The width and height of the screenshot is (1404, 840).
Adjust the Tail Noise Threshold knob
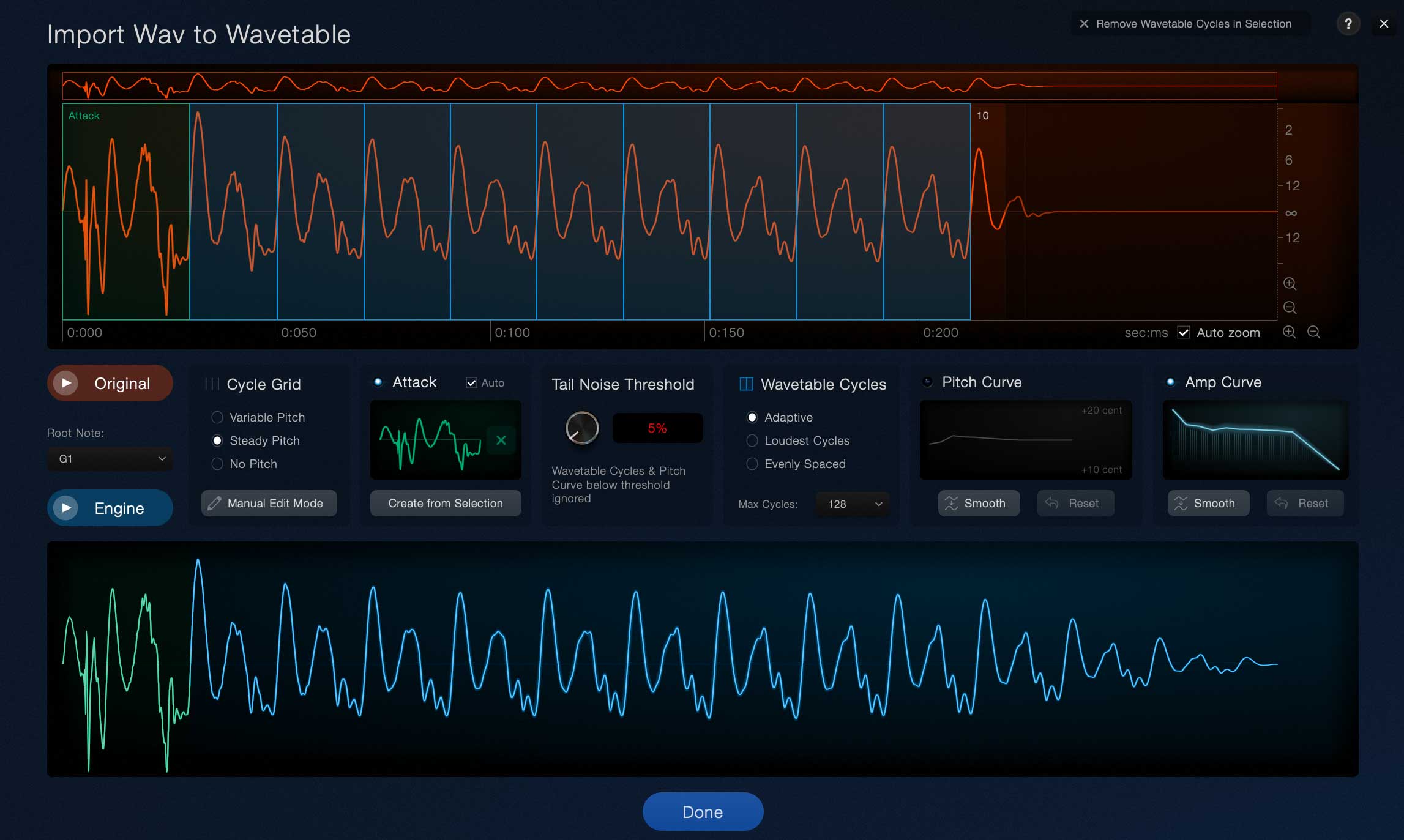click(581, 428)
